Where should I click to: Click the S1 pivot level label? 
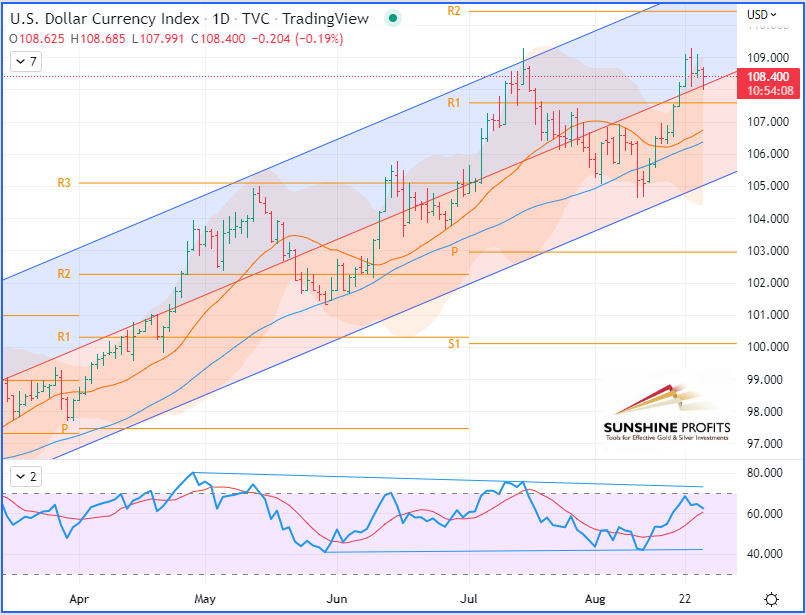(x=454, y=343)
